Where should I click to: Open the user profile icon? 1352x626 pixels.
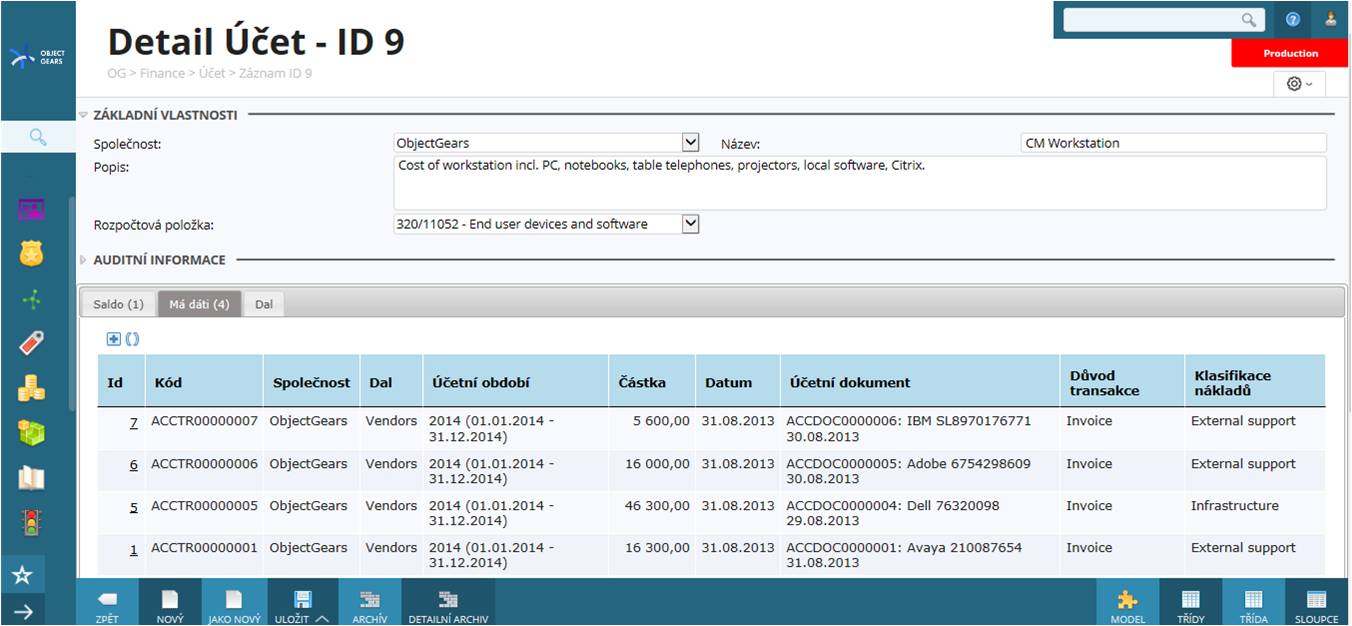click(1330, 19)
